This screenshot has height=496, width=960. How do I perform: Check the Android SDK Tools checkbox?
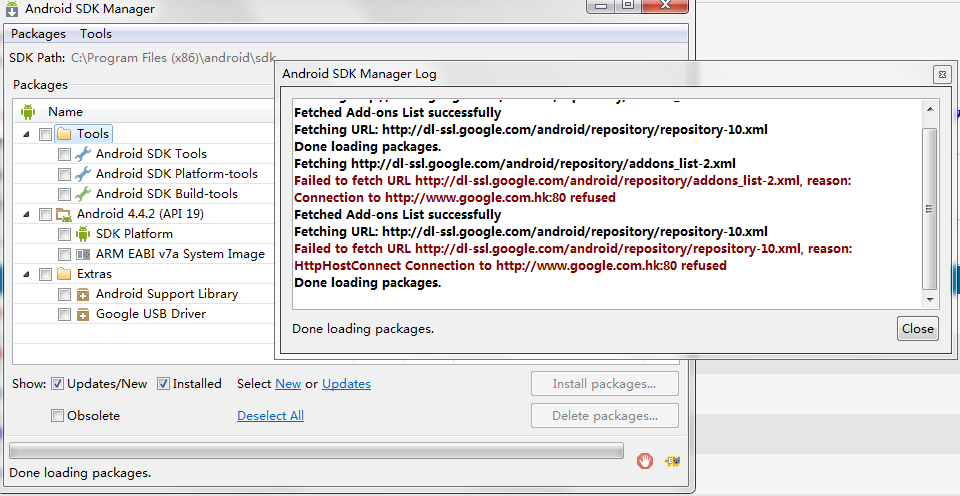(x=64, y=154)
